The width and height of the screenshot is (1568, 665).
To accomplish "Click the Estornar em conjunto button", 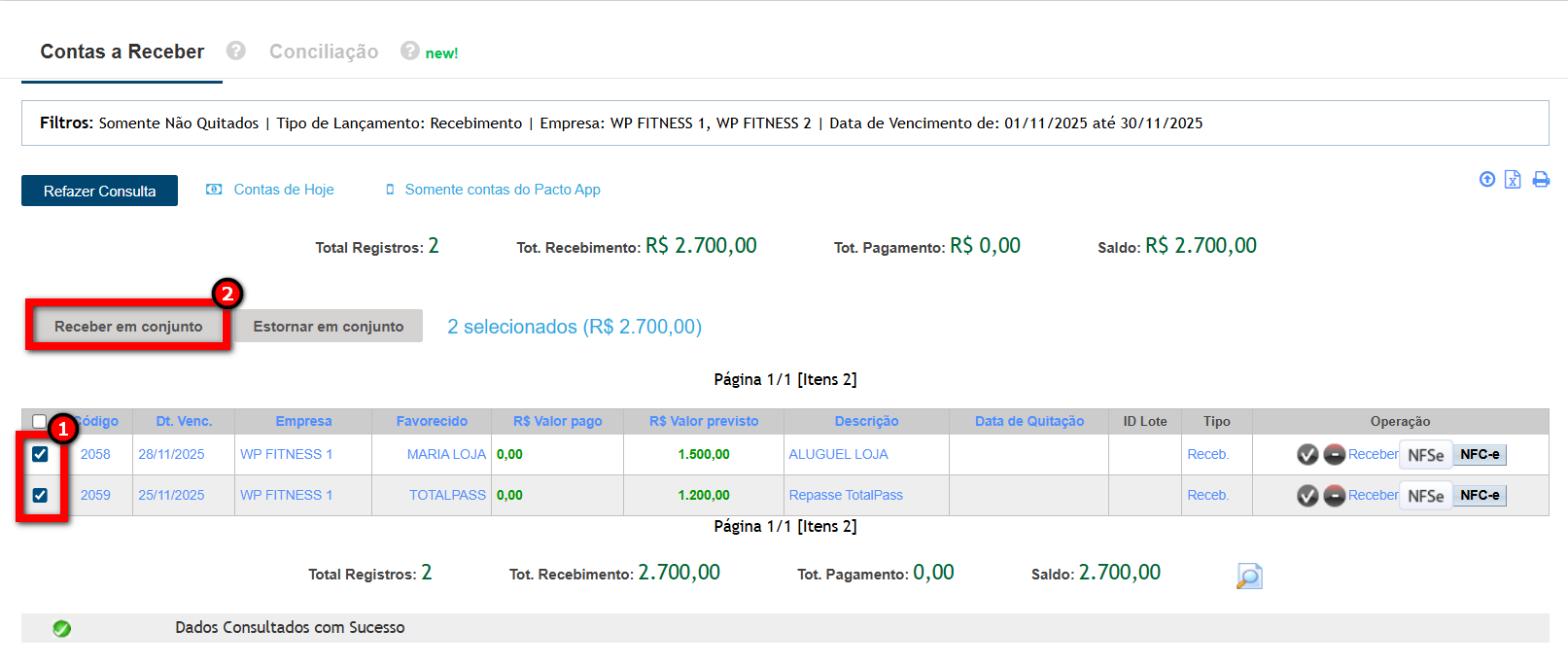I will click(328, 327).
